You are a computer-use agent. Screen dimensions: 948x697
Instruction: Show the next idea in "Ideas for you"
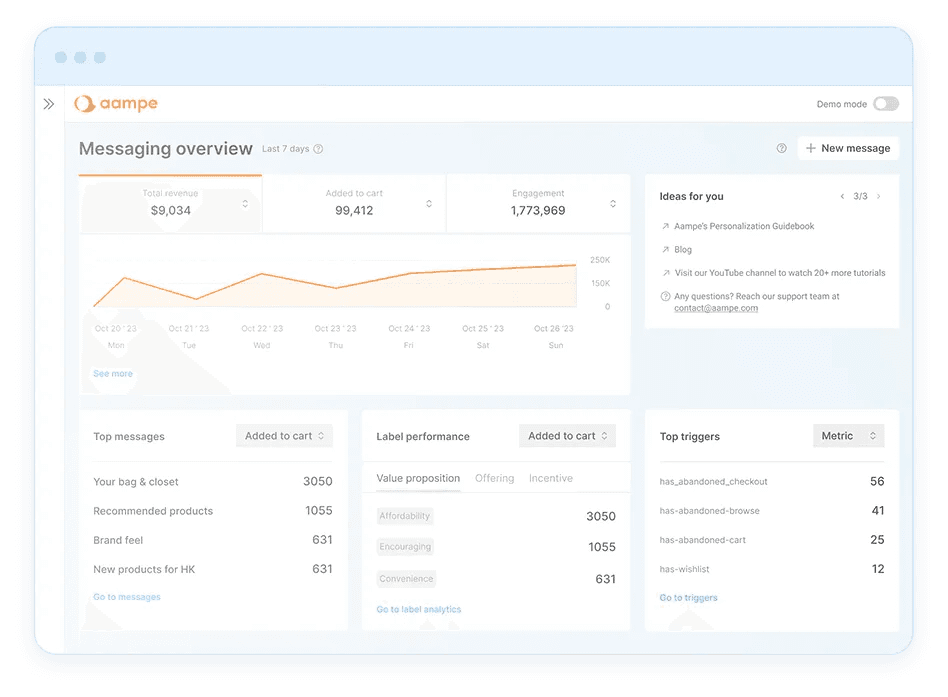point(879,196)
